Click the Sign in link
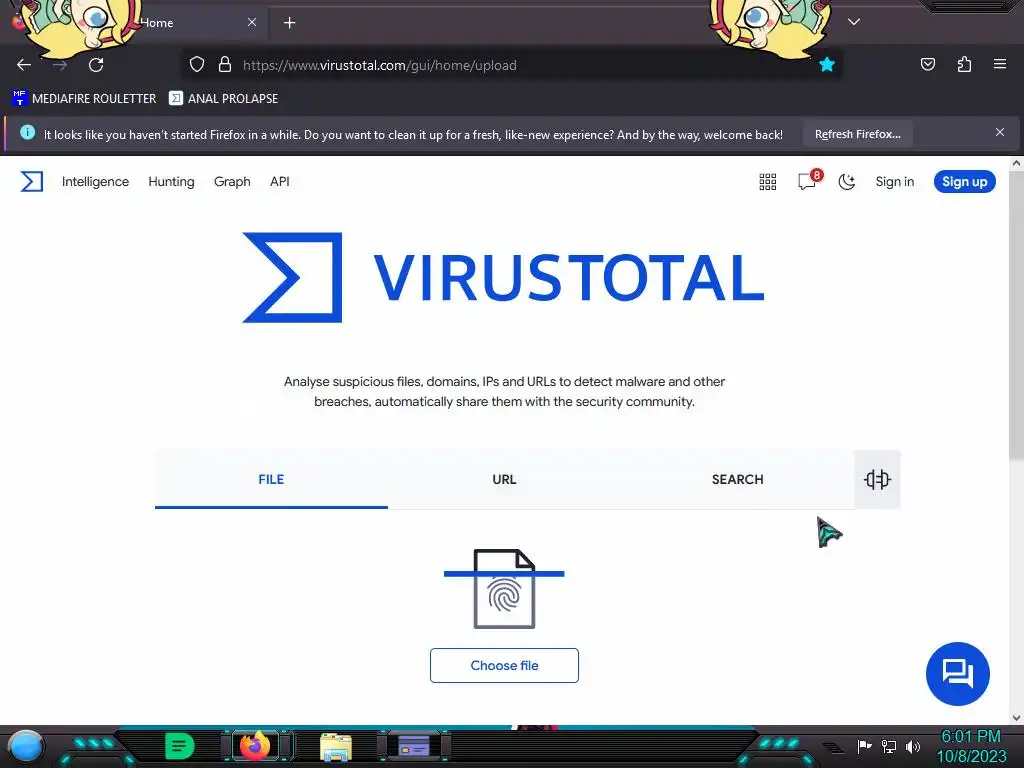This screenshot has height=768, width=1024. click(x=894, y=182)
